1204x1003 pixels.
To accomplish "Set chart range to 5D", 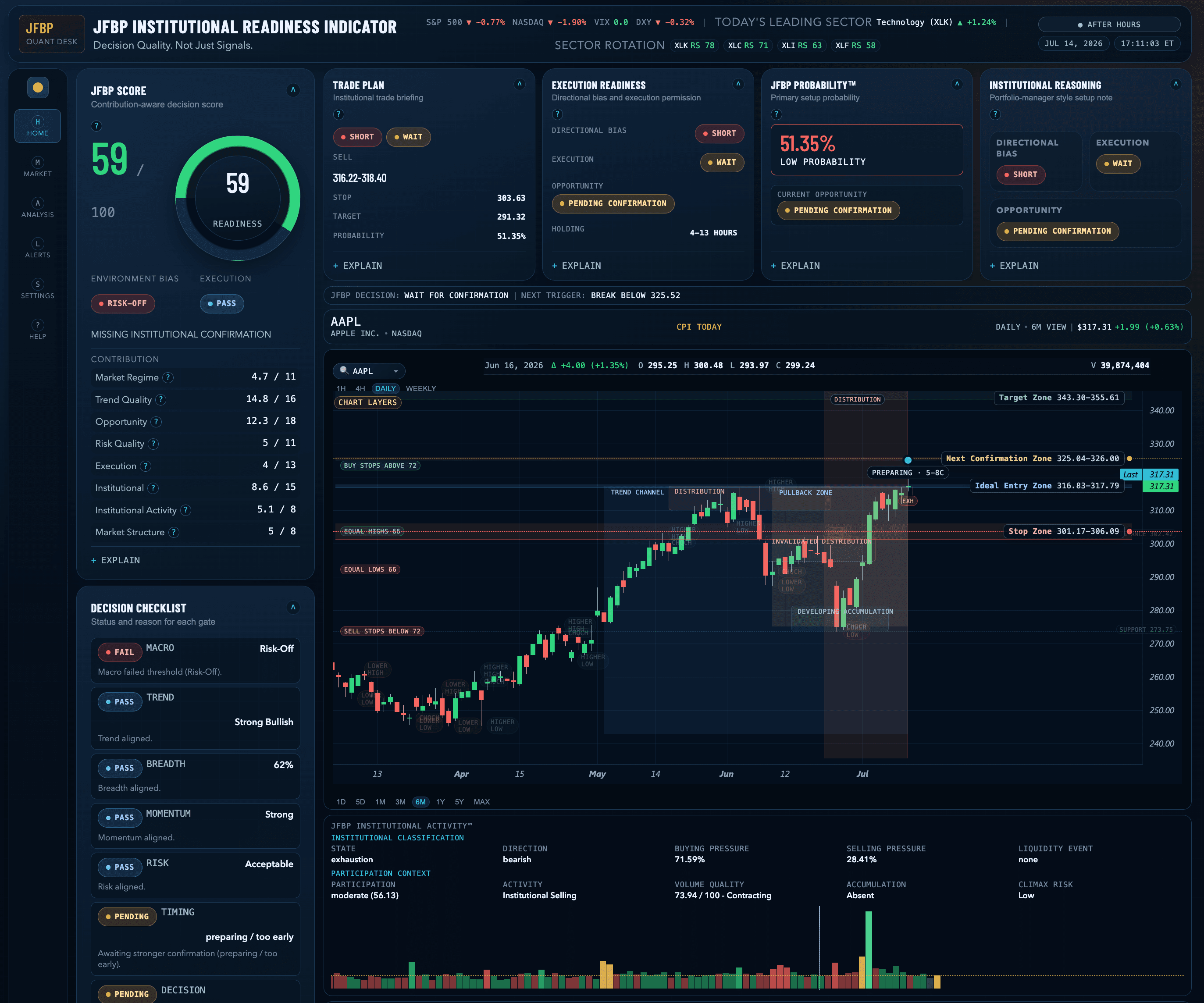I will (x=360, y=802).
